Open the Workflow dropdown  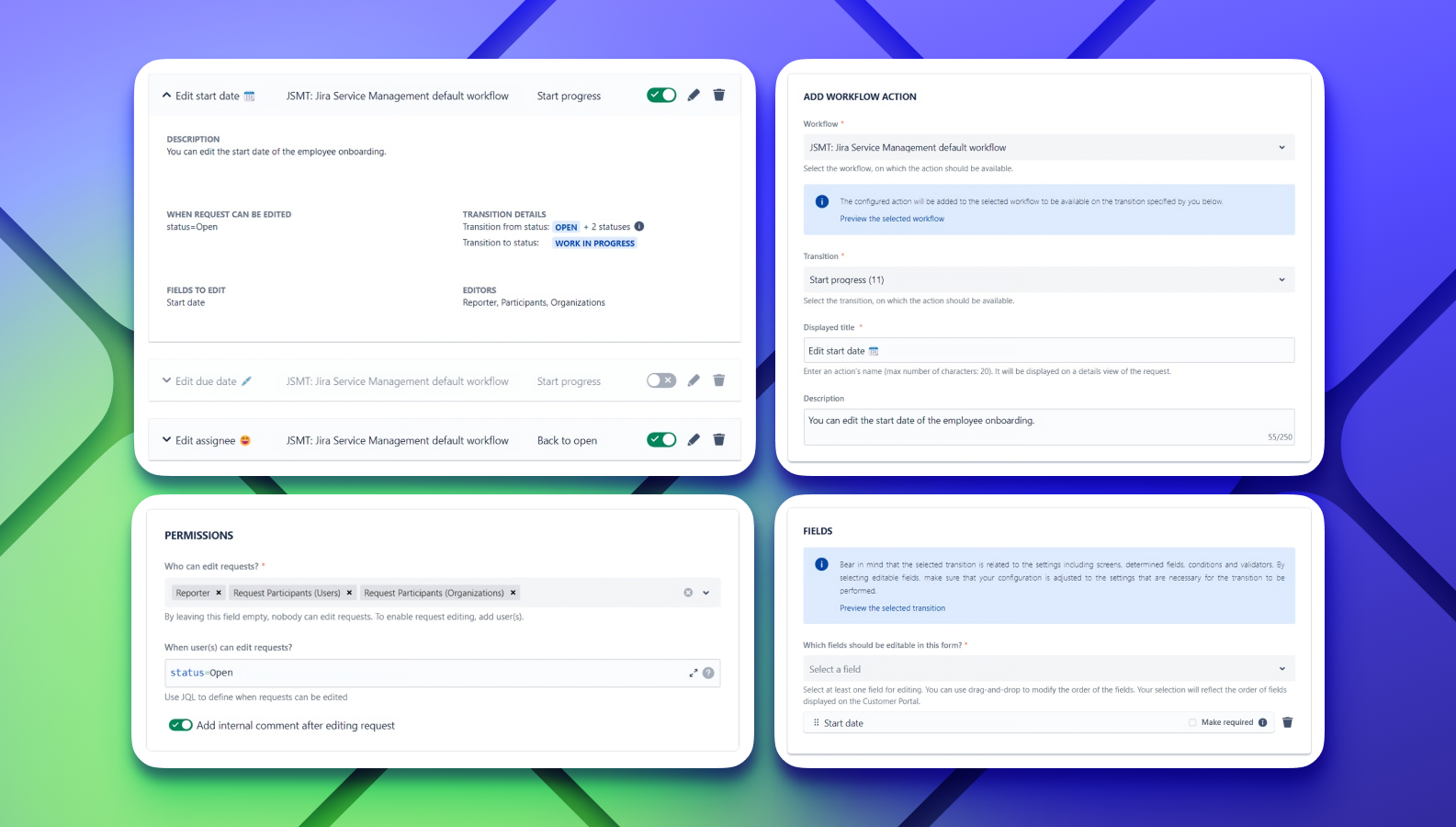click(1049, 147)
